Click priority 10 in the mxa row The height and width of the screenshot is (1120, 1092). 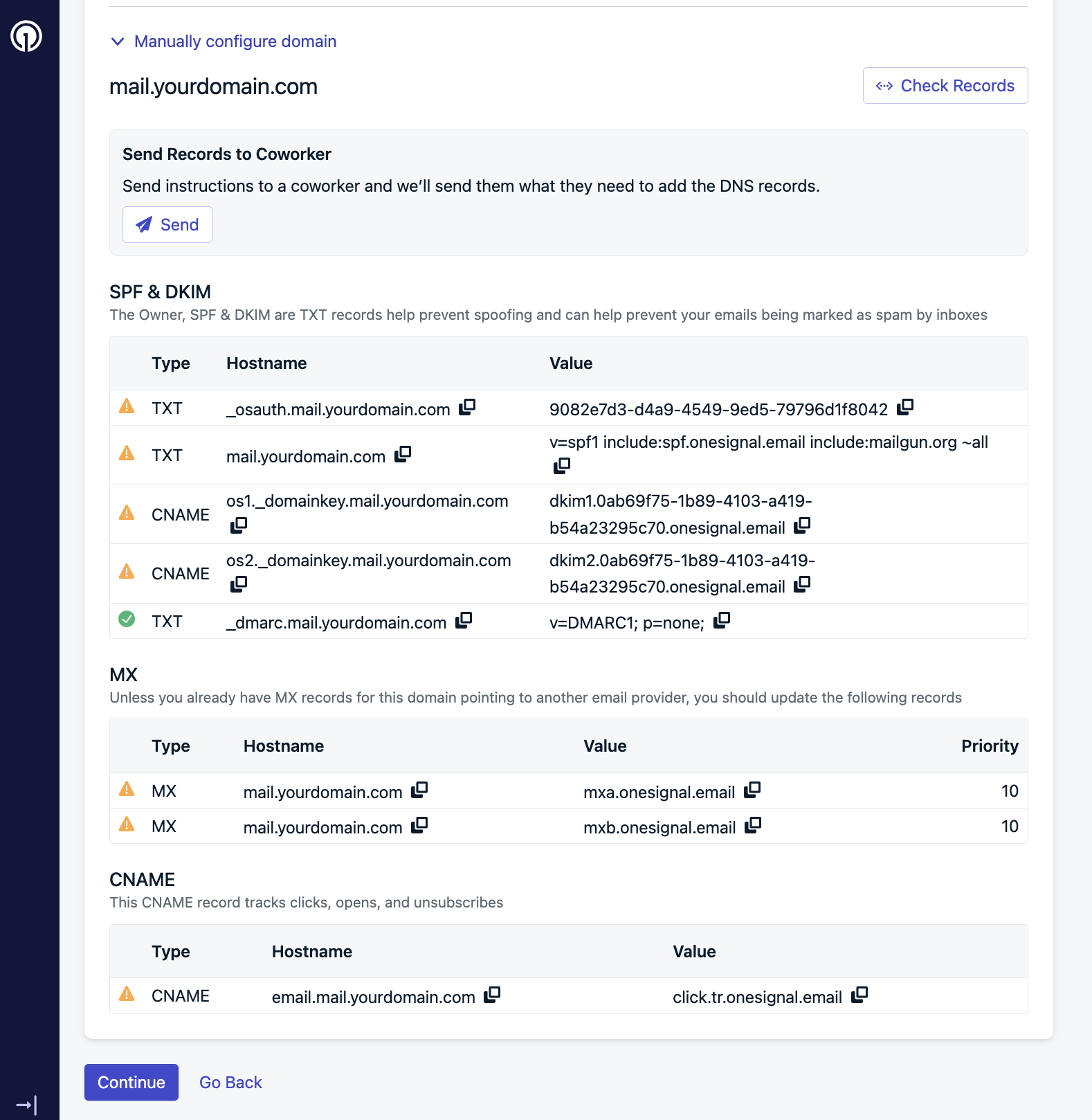(1010, 791)
